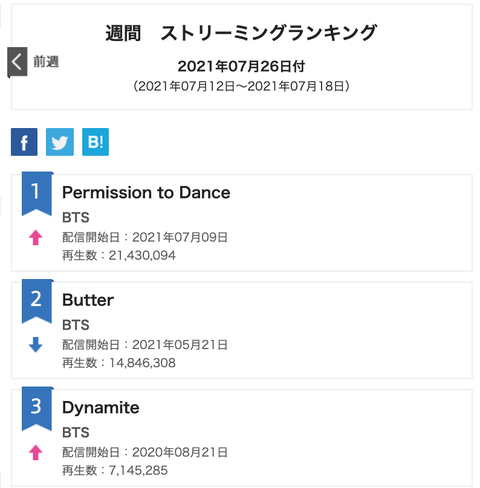This screenshot has width=480, height=488.
Task: Select BTS artist under Butter
Action: (x=76, y=325)
